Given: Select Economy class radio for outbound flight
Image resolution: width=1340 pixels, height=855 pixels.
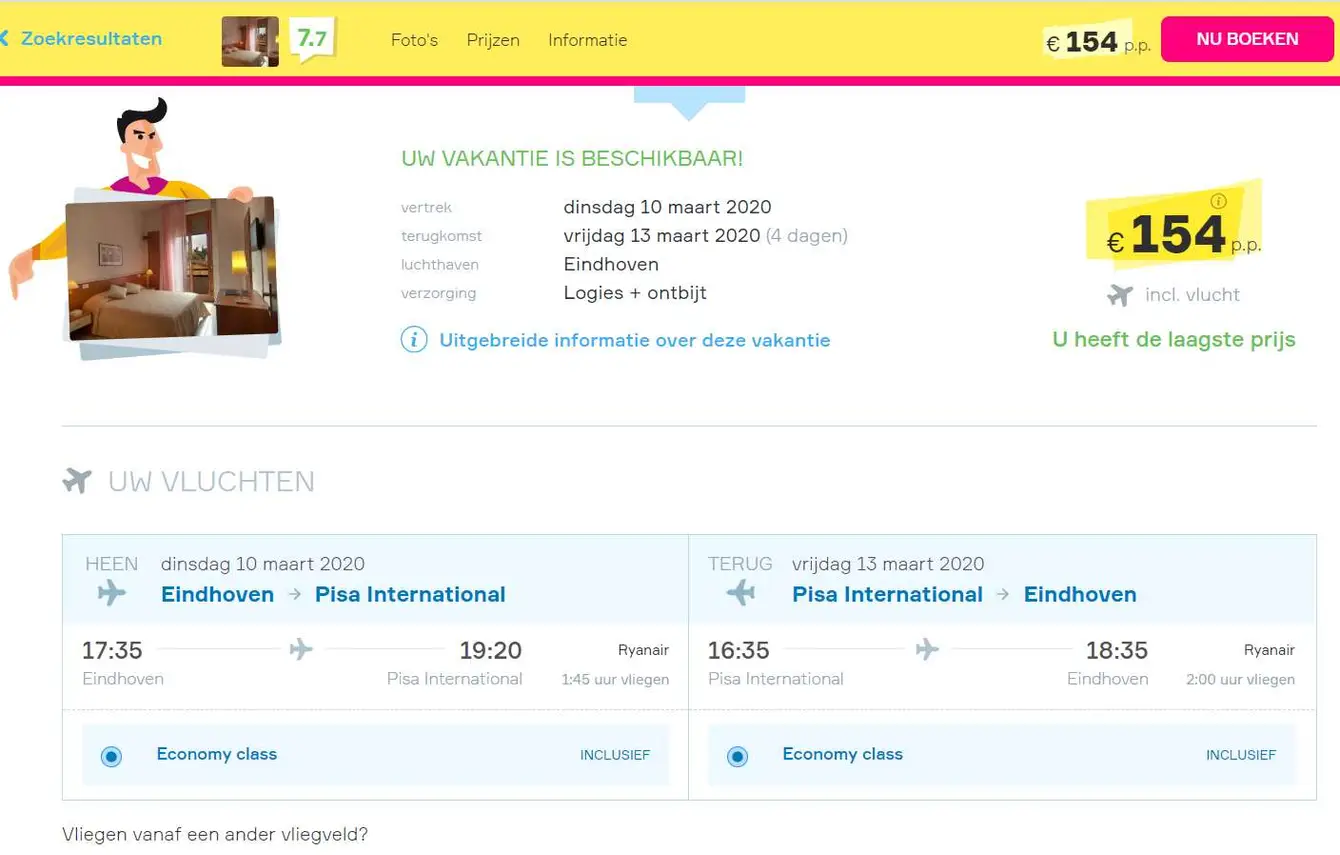Looking at the screenshot, I should click(111, 756).
